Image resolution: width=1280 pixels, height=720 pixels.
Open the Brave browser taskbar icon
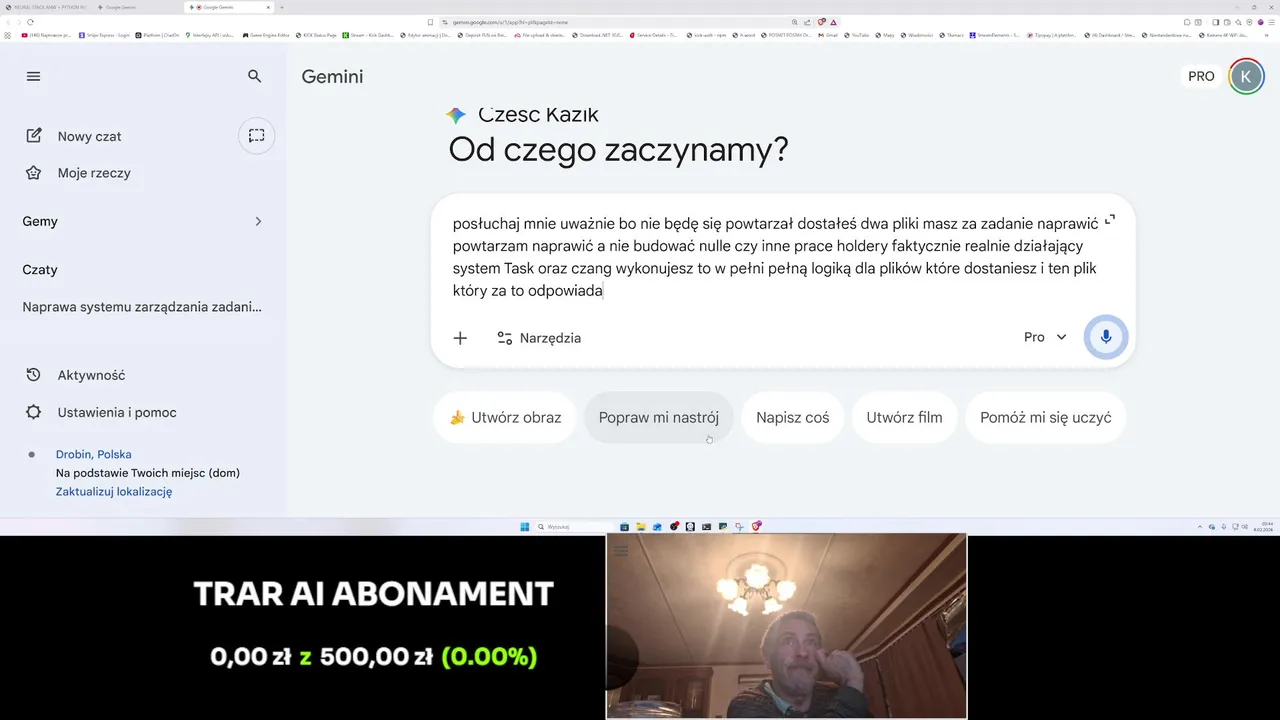tap(756, 527)
